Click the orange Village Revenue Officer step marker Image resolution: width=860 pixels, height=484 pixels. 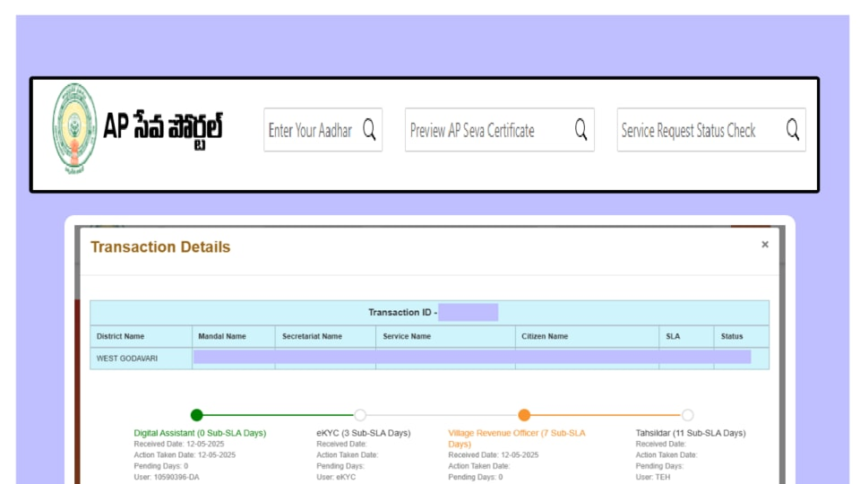click(x=524, y=415)
